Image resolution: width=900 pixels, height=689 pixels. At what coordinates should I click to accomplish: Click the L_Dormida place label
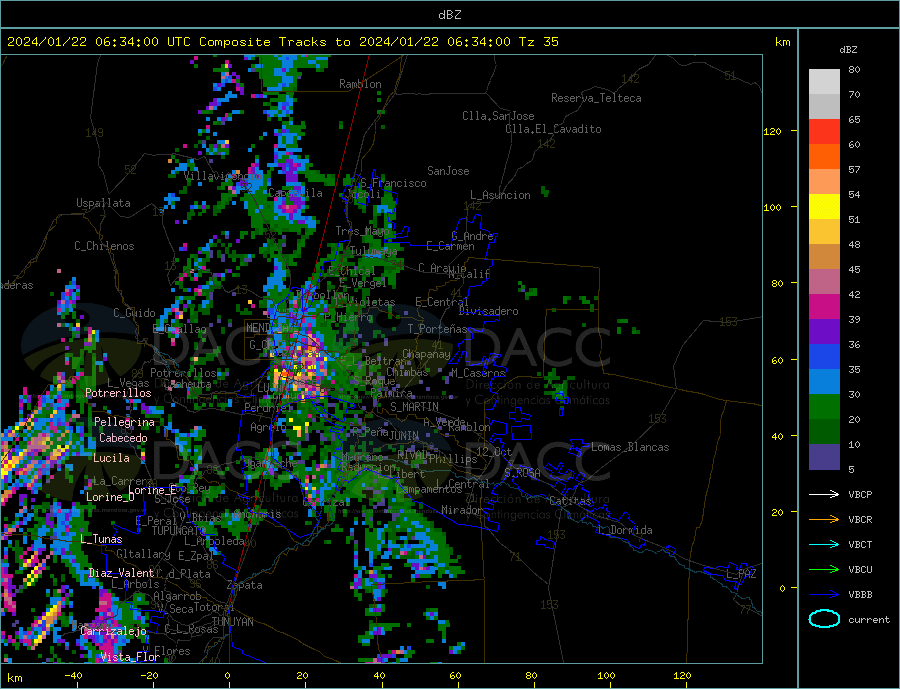(626, 530)
